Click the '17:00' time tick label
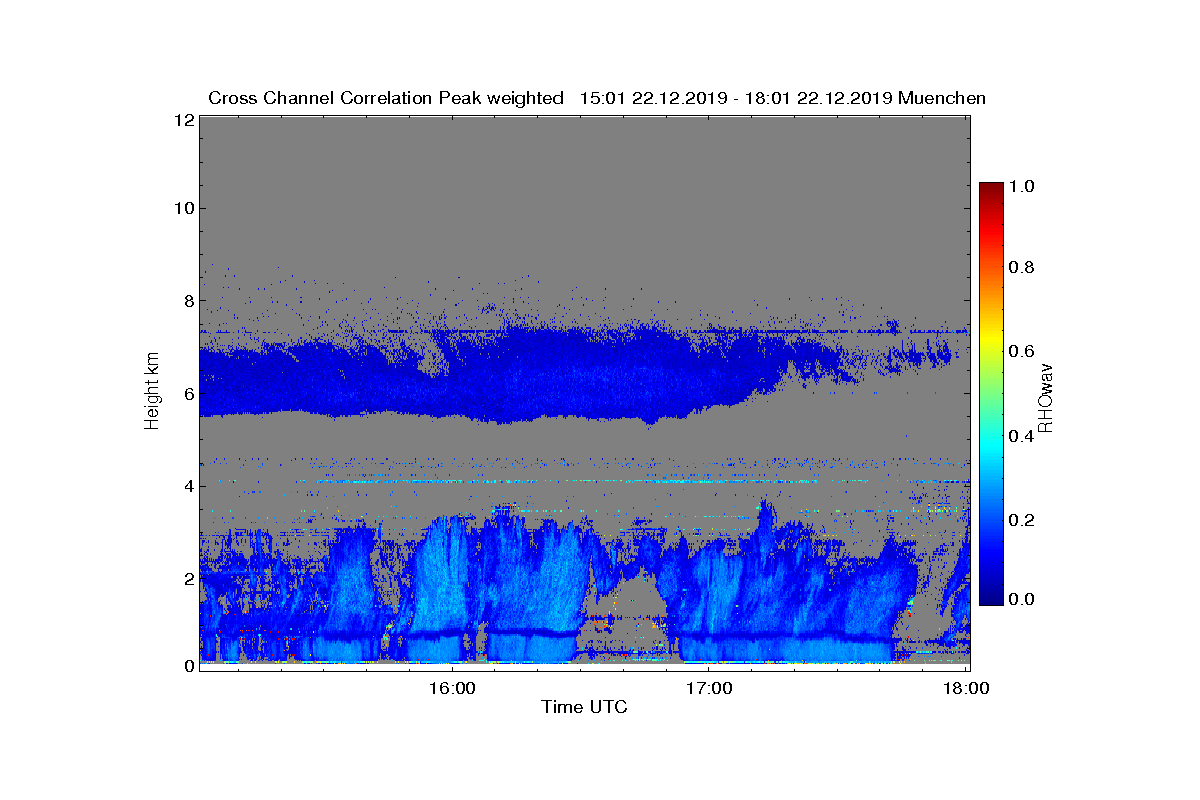The image size is (1200, 800). [x=708, y=689]
